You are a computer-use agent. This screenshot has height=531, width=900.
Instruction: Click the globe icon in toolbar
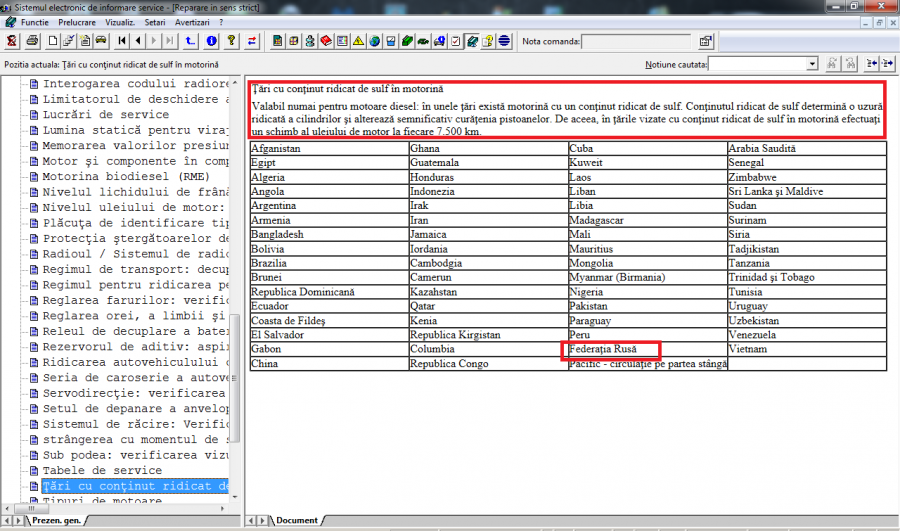point(374,41)
